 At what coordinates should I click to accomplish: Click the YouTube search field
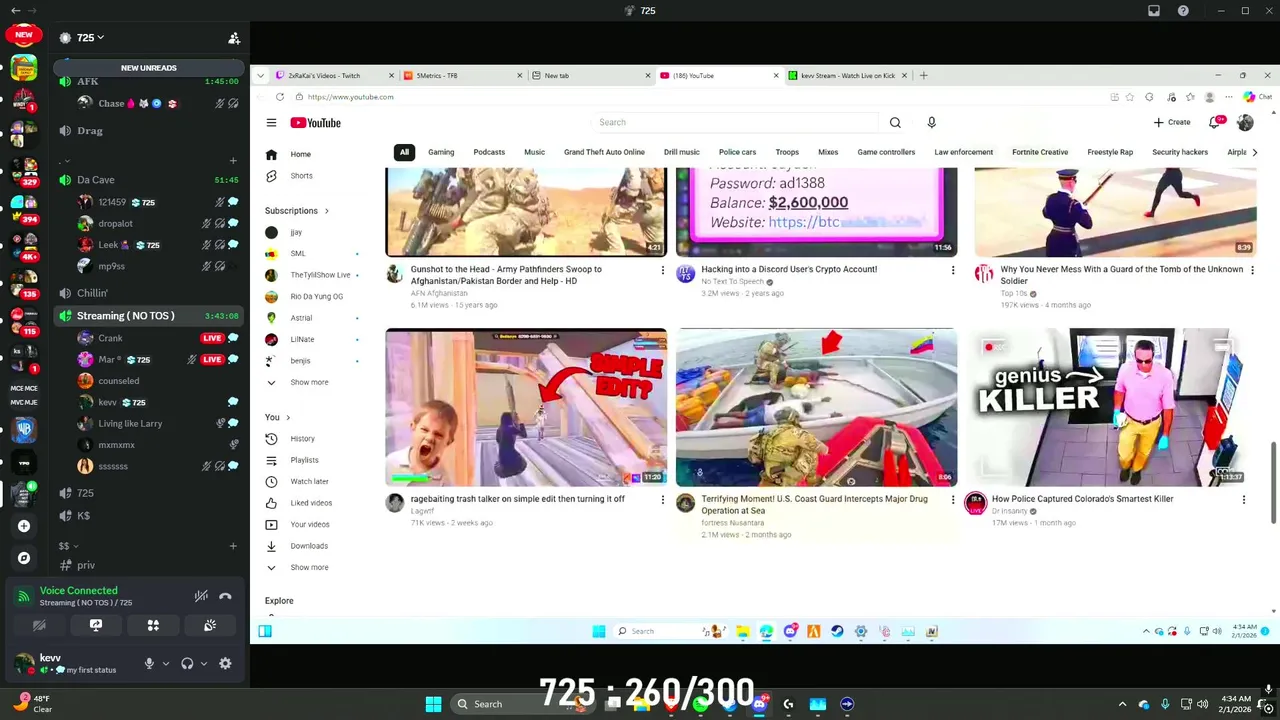coord(735,122)
